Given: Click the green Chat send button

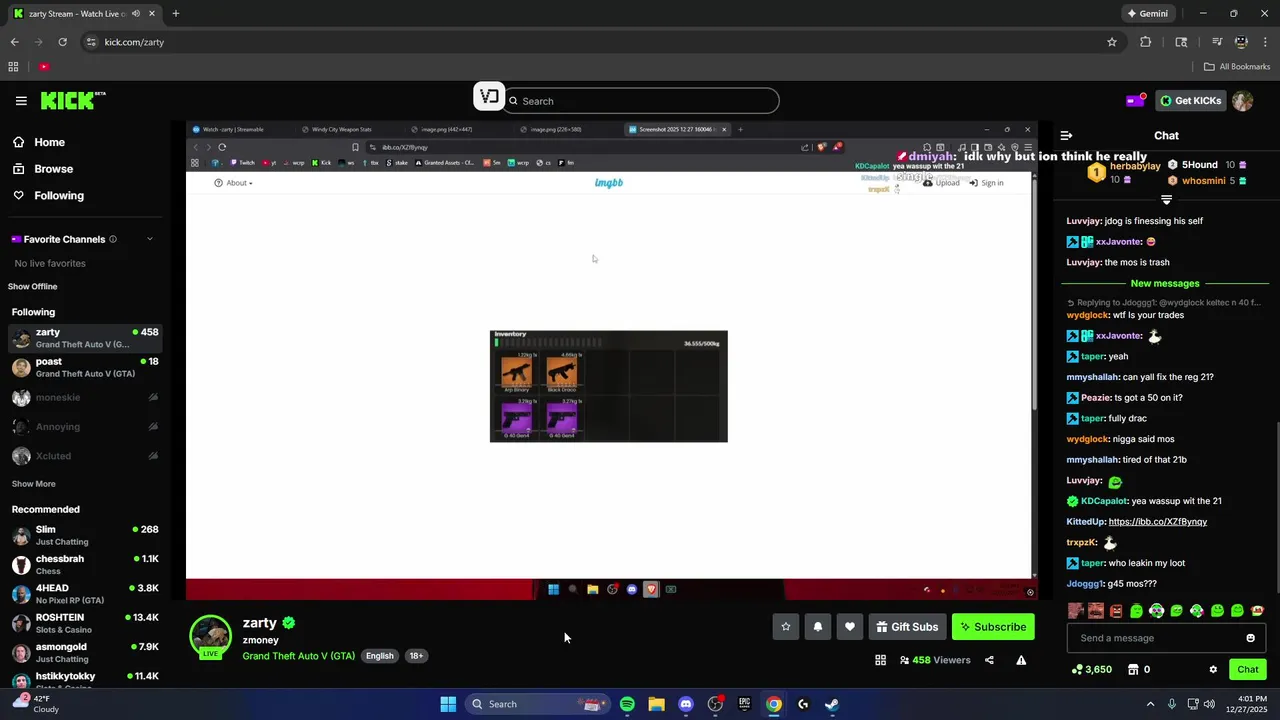Looking at the screenshot, I should point(1248,670).
